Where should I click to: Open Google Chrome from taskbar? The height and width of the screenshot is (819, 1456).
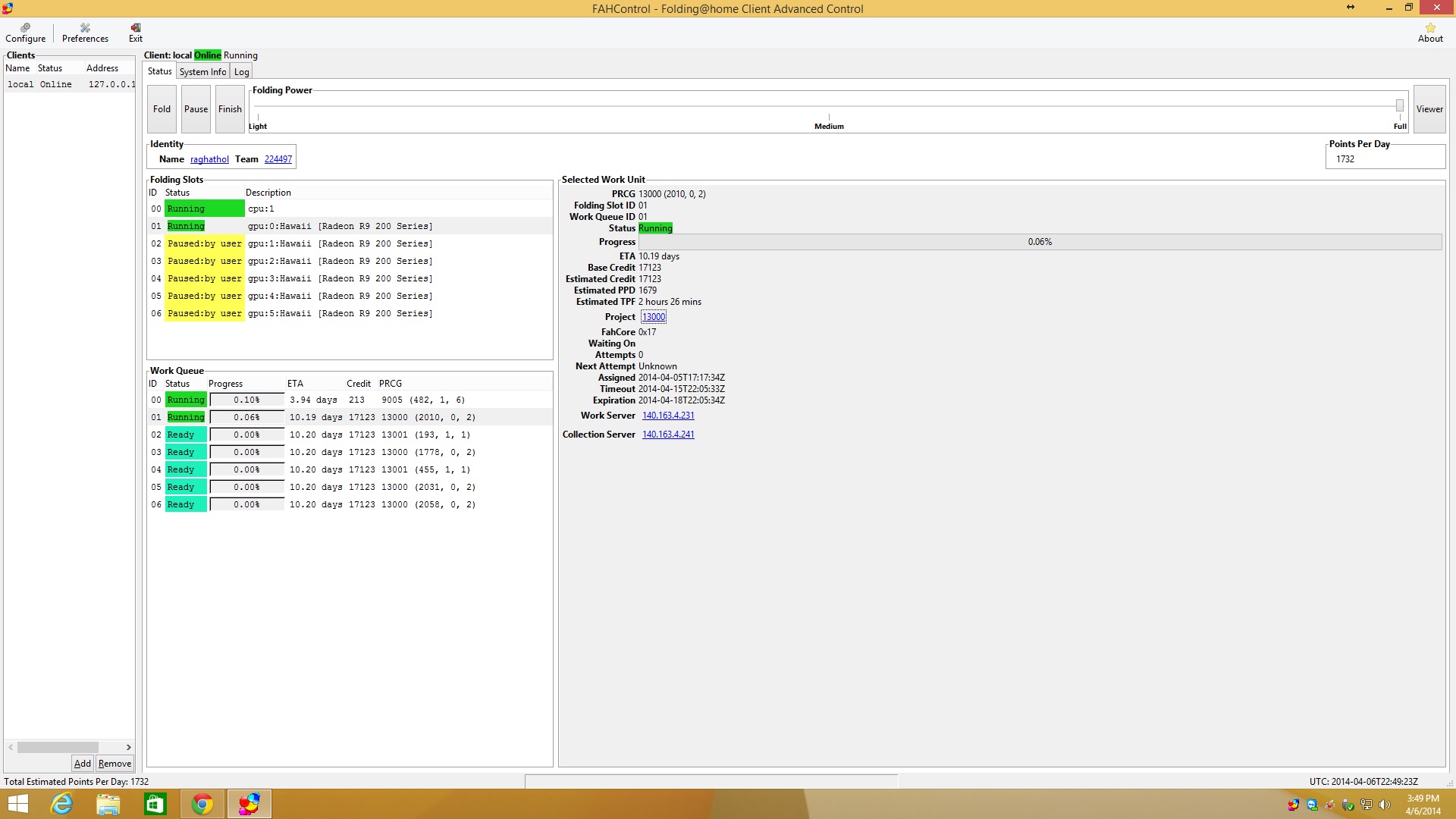(x=202, y=804)
